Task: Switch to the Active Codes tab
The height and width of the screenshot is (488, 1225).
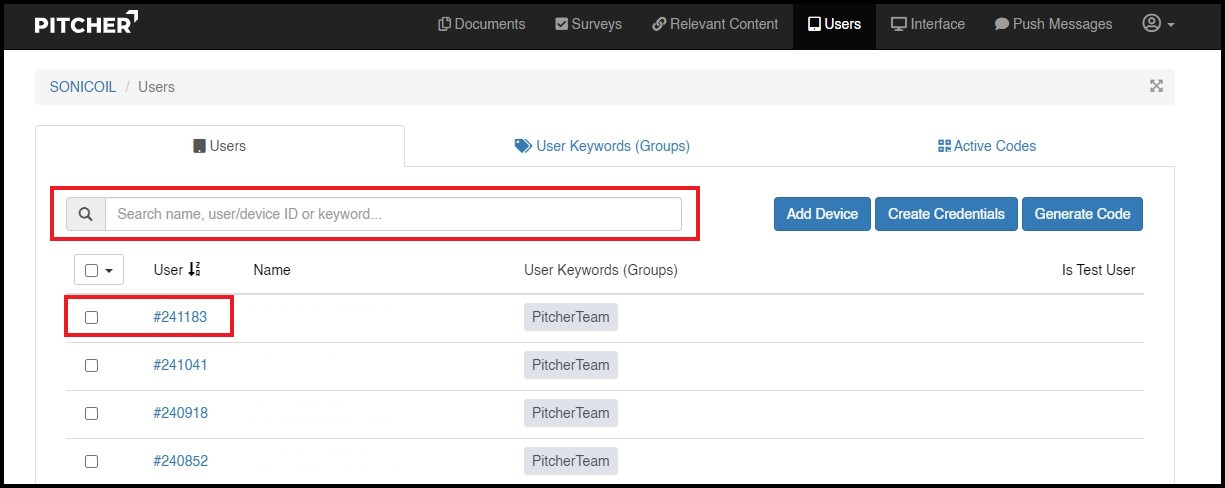Action: click(986, 146)
